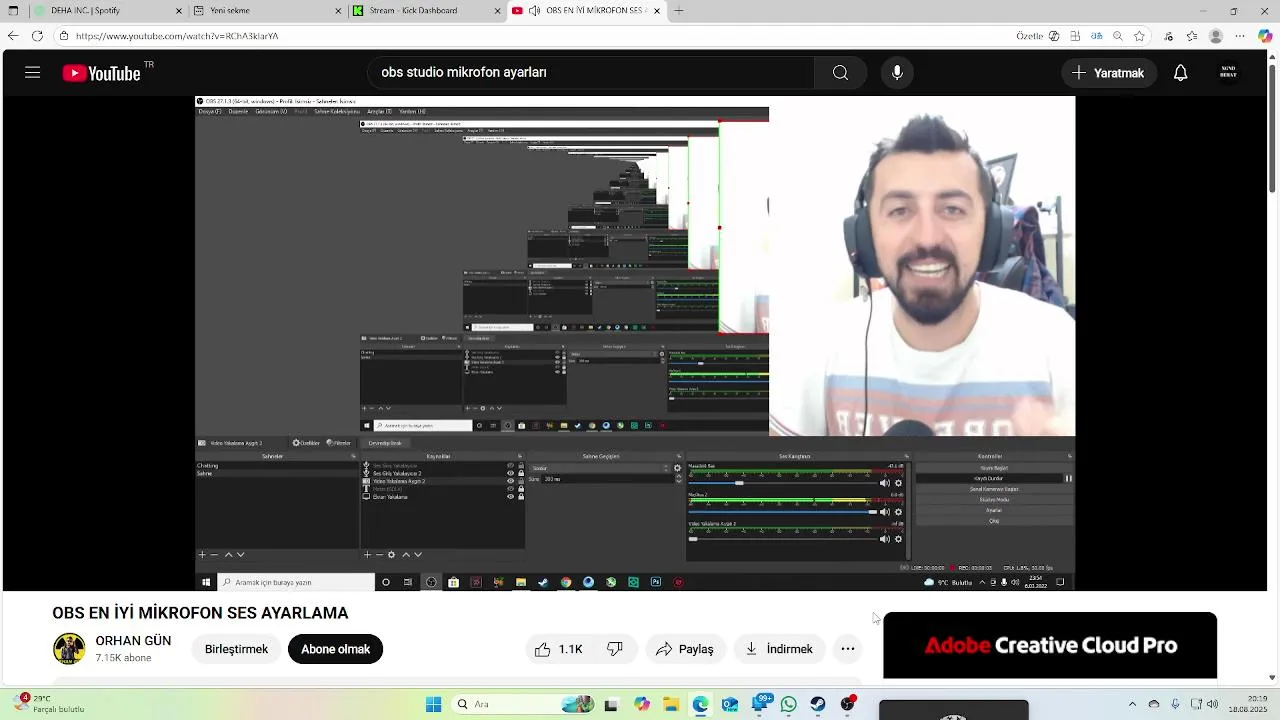Viewport: 1280px width, 720px height.
Task: Open the tab actions menu at top left
Action: [x=14, y=11]
